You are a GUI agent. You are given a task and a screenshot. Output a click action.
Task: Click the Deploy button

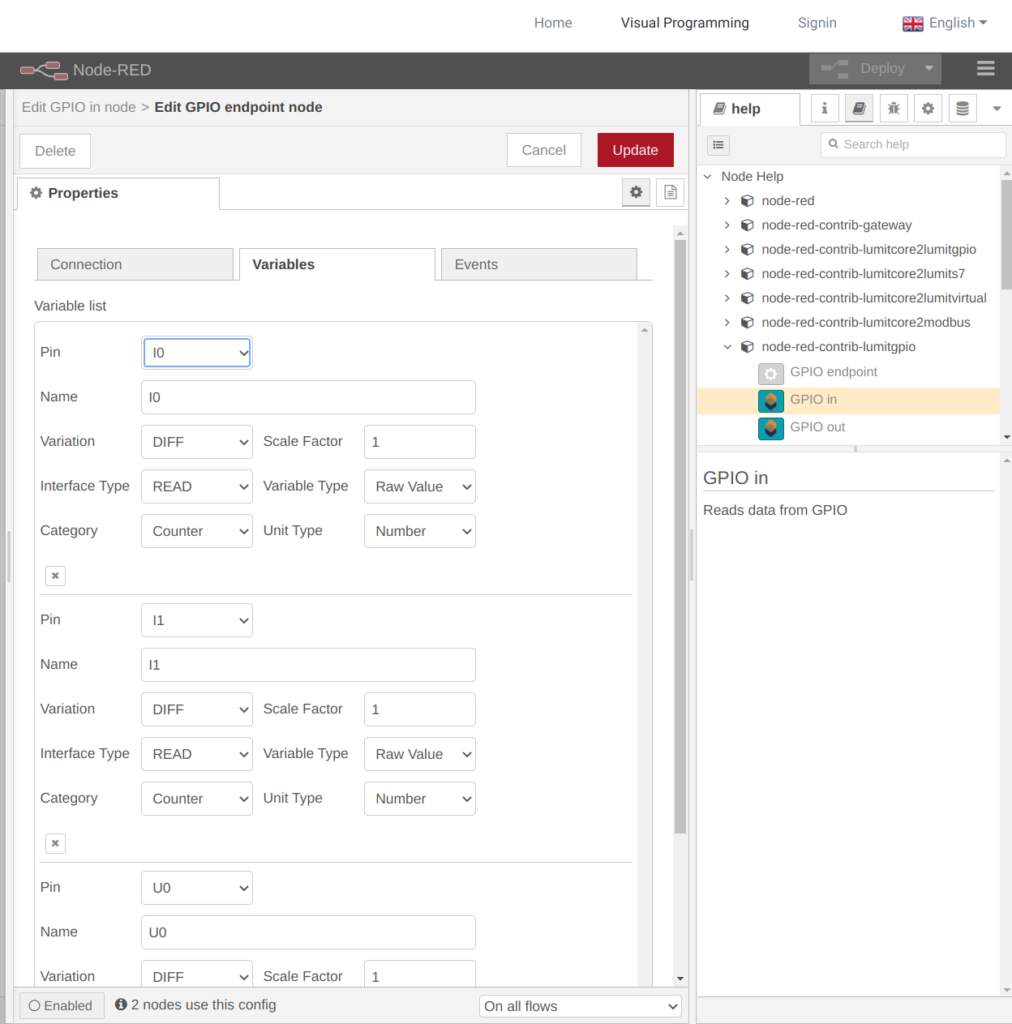tap(863, 69)
